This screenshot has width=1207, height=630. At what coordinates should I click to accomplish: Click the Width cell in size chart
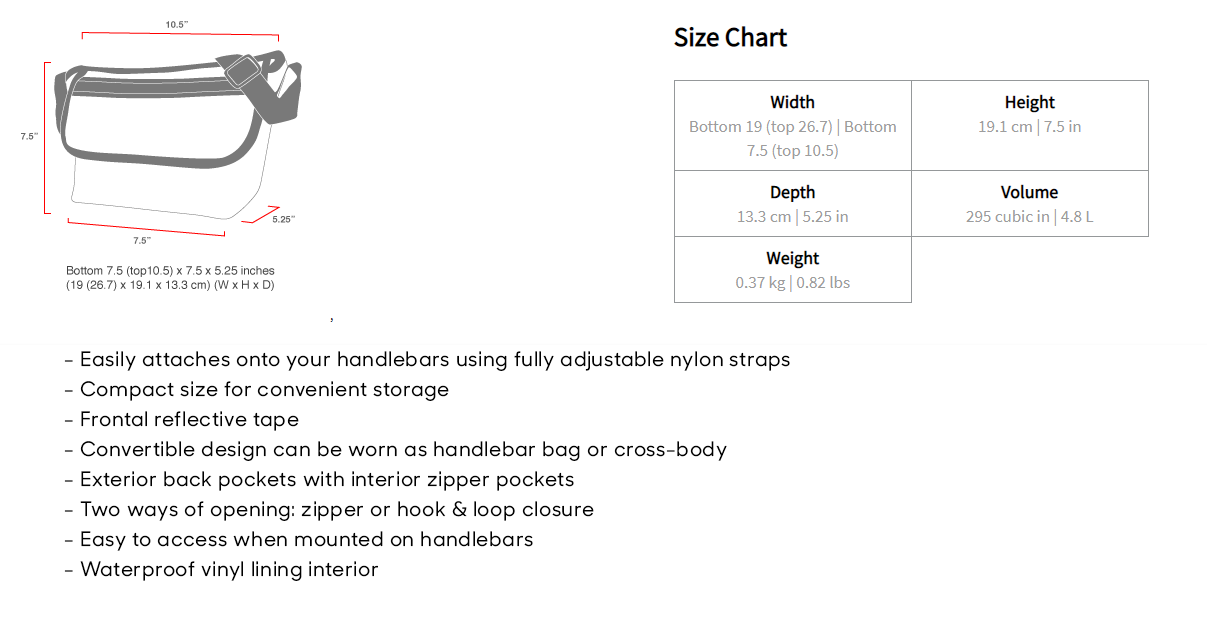click(x=793, y=126)
